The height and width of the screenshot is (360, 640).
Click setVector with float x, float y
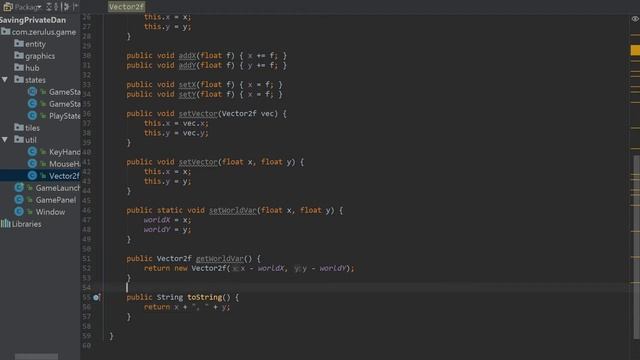pos(198,162)
